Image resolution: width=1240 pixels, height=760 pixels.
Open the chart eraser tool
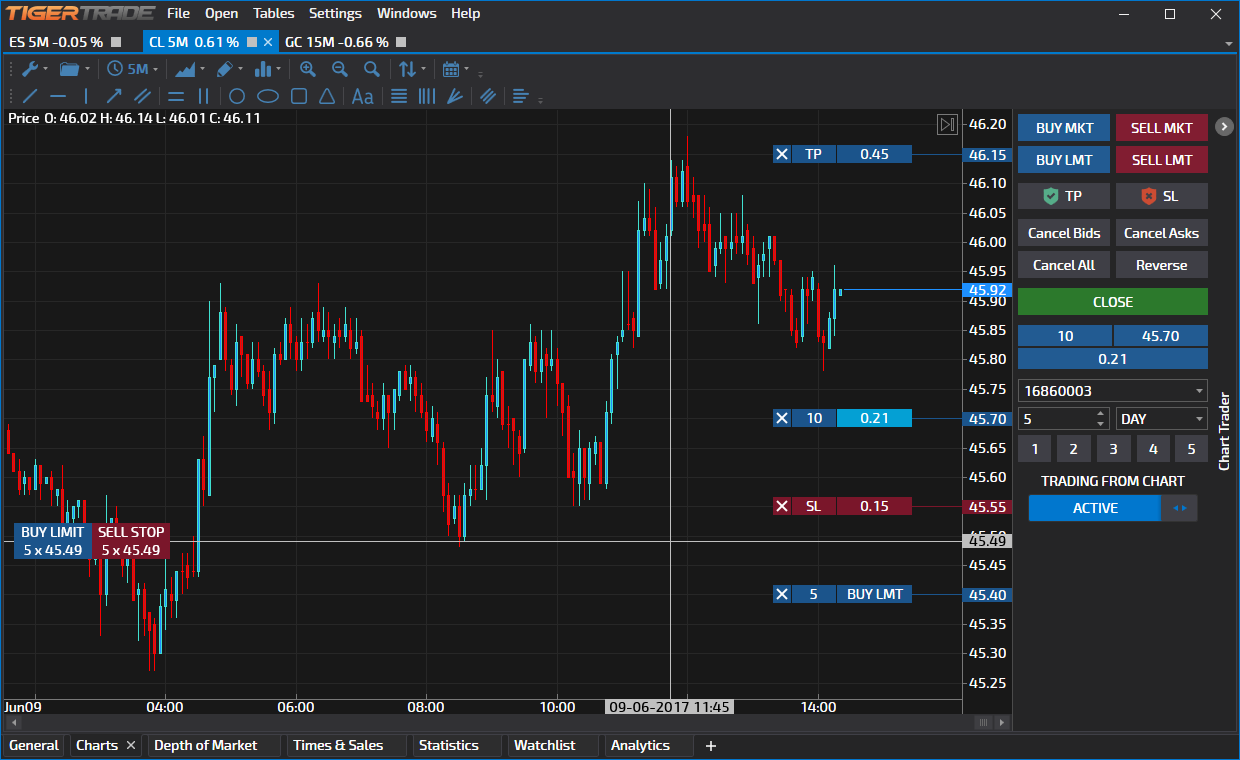point(226,68)
